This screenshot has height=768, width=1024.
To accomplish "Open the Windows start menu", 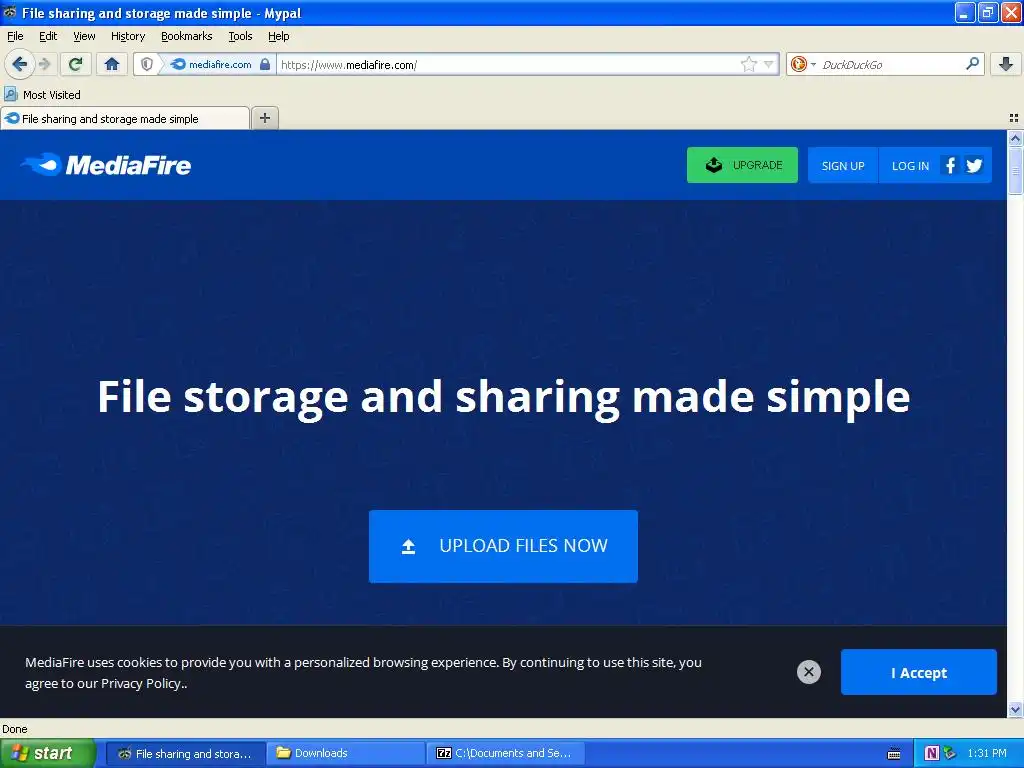I will tap(47, 753).
